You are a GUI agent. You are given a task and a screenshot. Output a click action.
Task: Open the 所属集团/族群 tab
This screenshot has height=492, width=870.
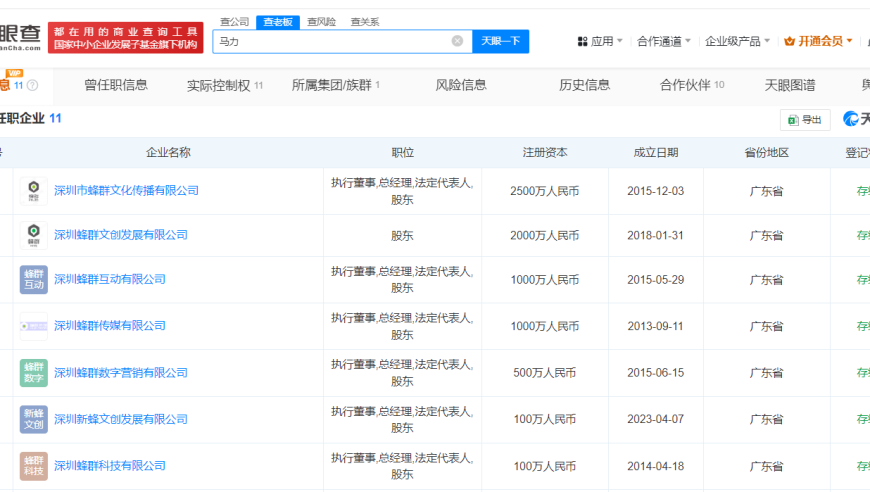336,85
